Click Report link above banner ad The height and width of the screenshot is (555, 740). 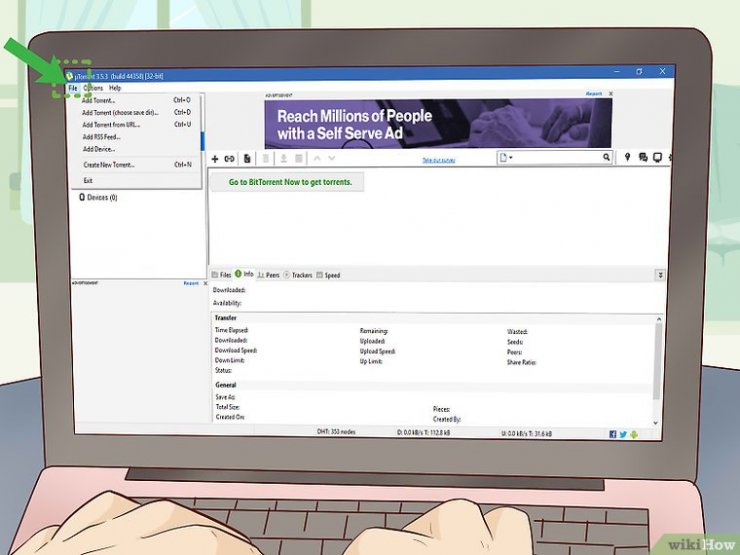[594, 94]
